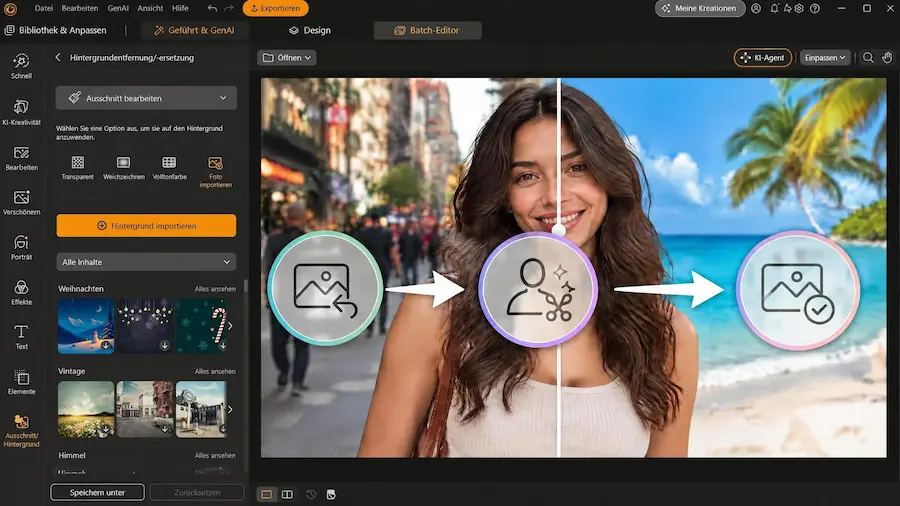Show more Weihnachten backgrounds with arrow
The image size is (900, 506).
[230, 325]
